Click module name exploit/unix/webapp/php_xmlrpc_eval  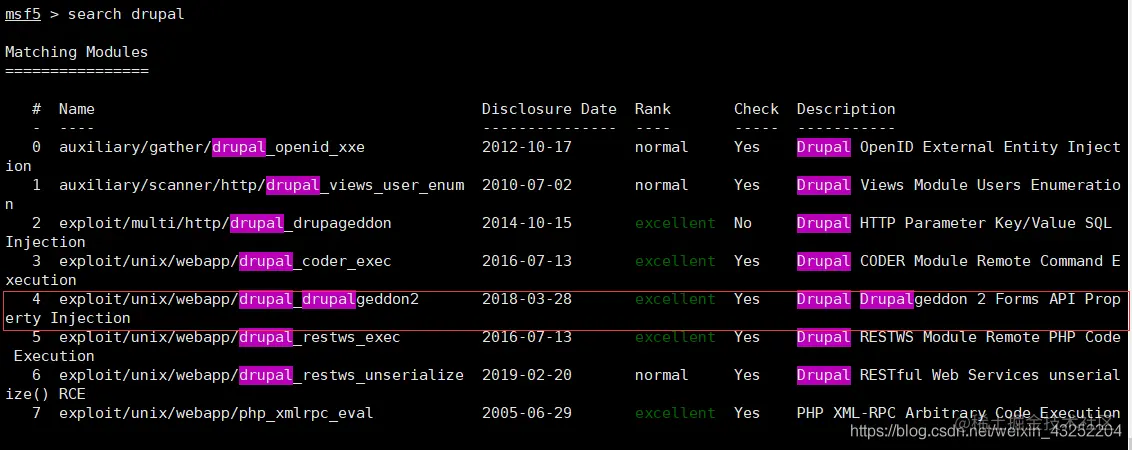(216, 413)
